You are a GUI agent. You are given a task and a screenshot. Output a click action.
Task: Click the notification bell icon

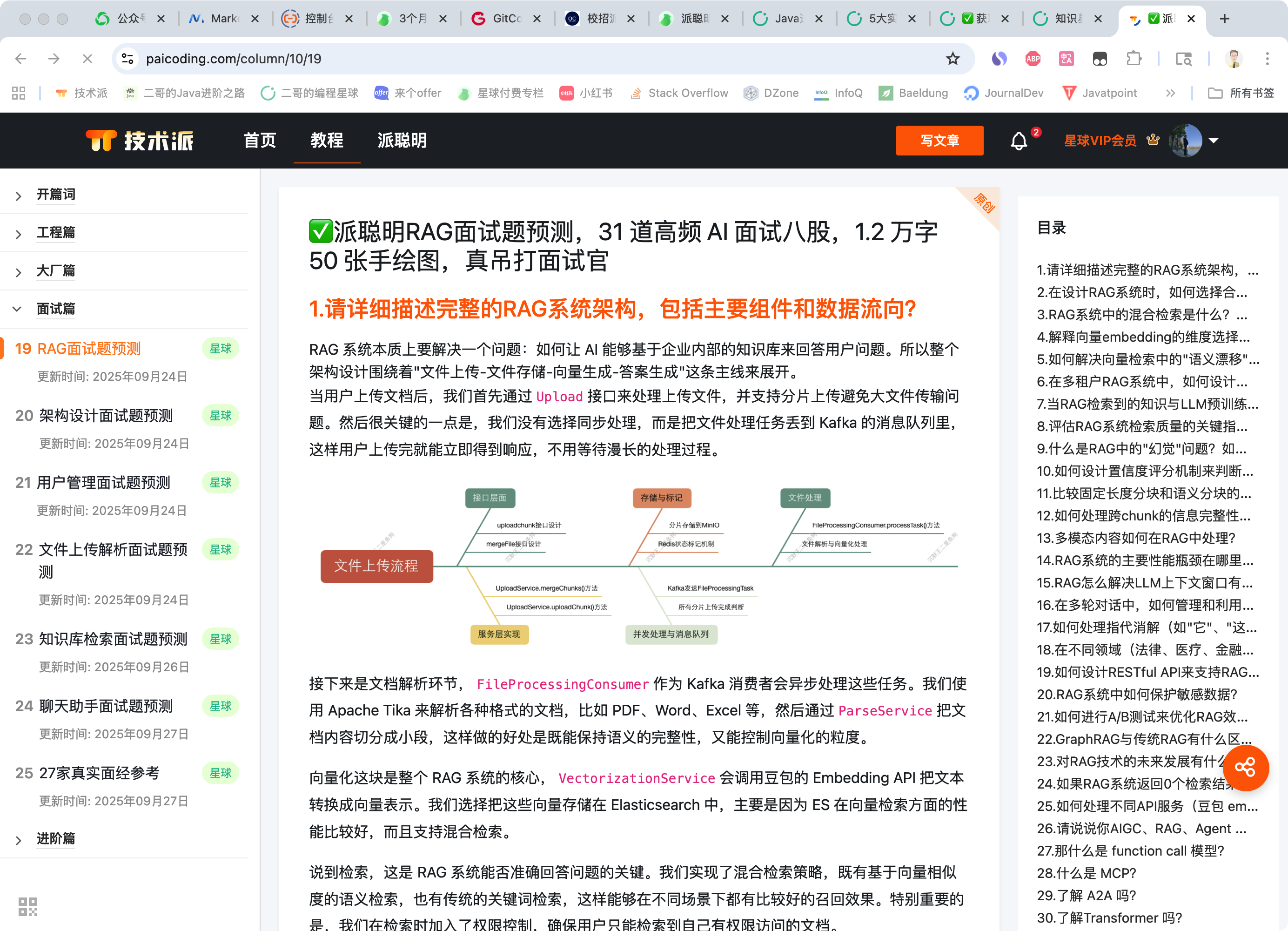pos(1018,140)
